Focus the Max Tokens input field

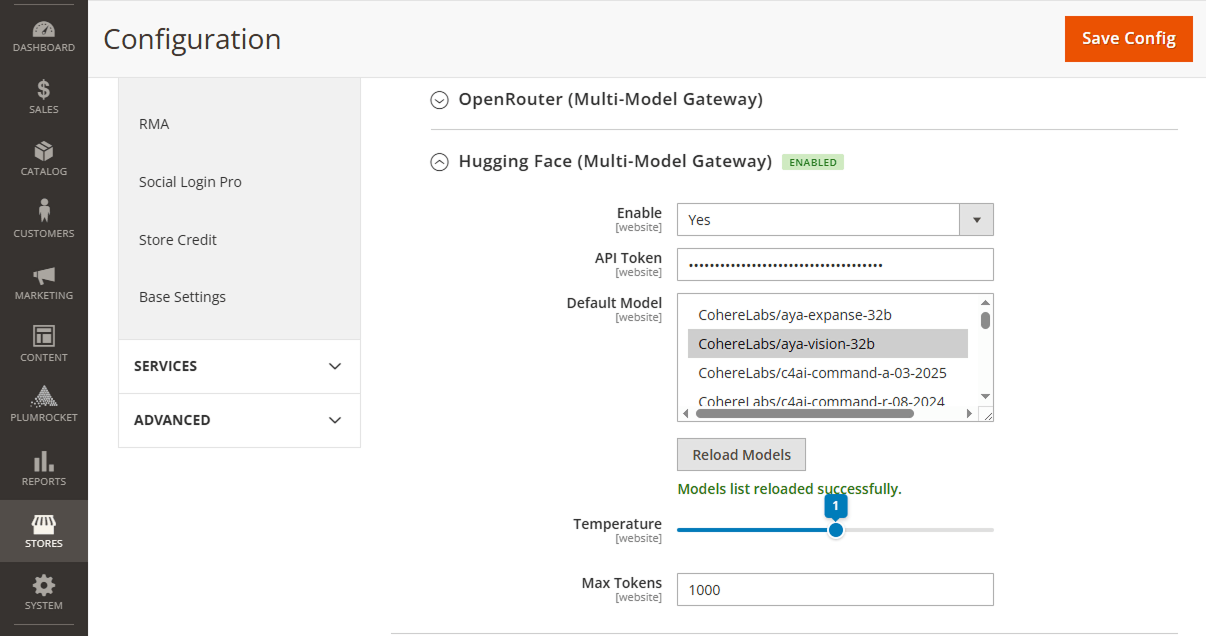[835, 589]
